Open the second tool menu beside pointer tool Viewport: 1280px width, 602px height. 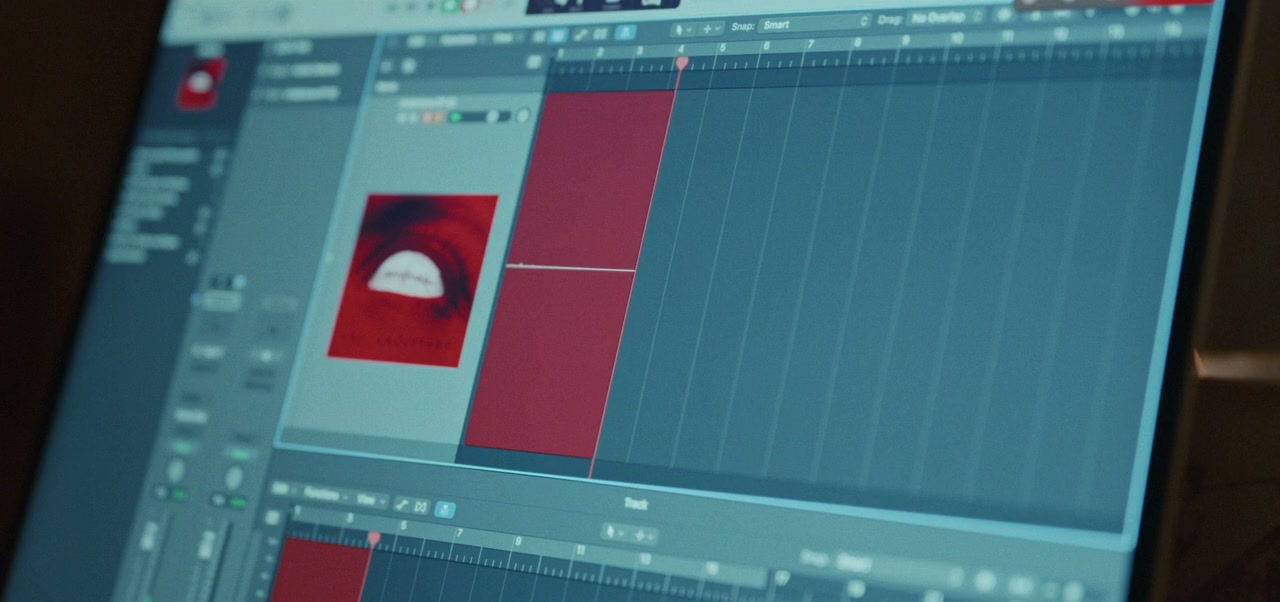click(x=711, y=28)
